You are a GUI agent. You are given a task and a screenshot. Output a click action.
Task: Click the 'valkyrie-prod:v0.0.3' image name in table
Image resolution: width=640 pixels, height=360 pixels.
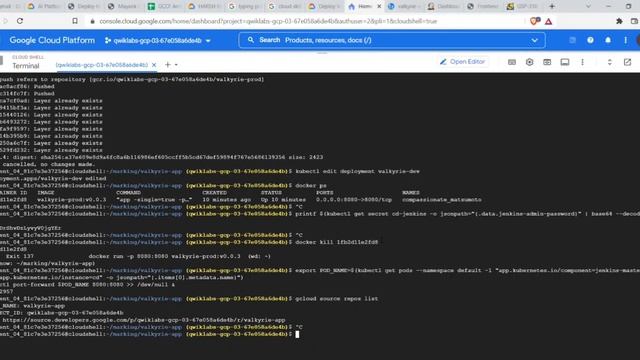[x=71, y=200]
